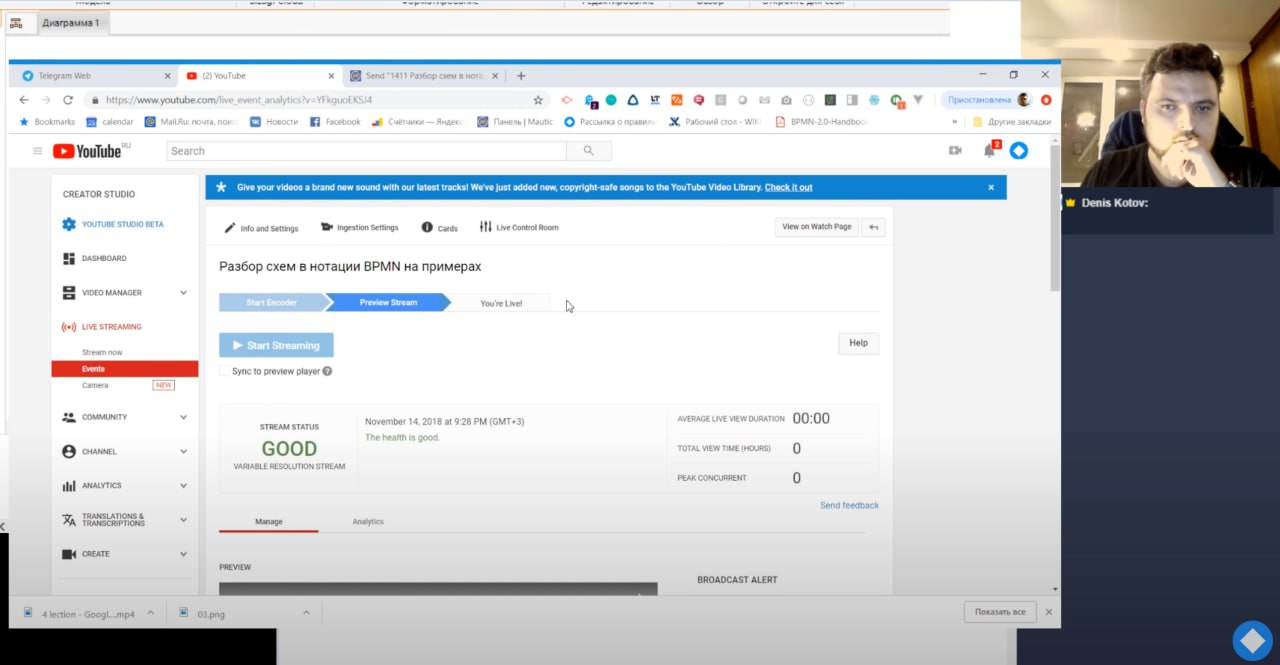The image size is (1280, 665).
Task: Show hidden bookmarks with the » chevron
Action: 954,122
